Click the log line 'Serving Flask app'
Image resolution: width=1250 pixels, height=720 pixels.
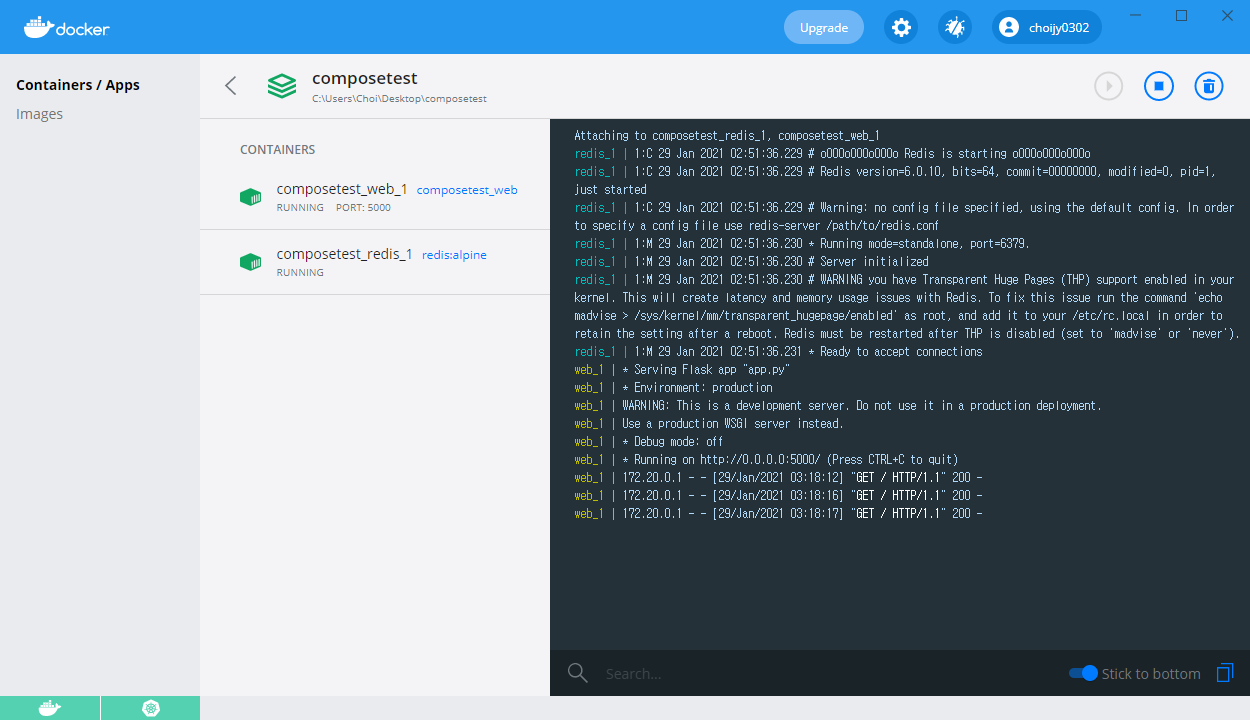[682, 370]
